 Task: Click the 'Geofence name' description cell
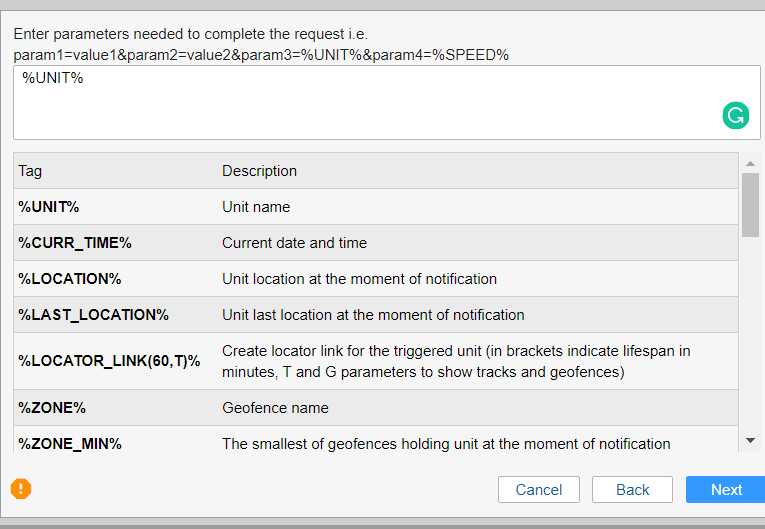coord(275,408)
